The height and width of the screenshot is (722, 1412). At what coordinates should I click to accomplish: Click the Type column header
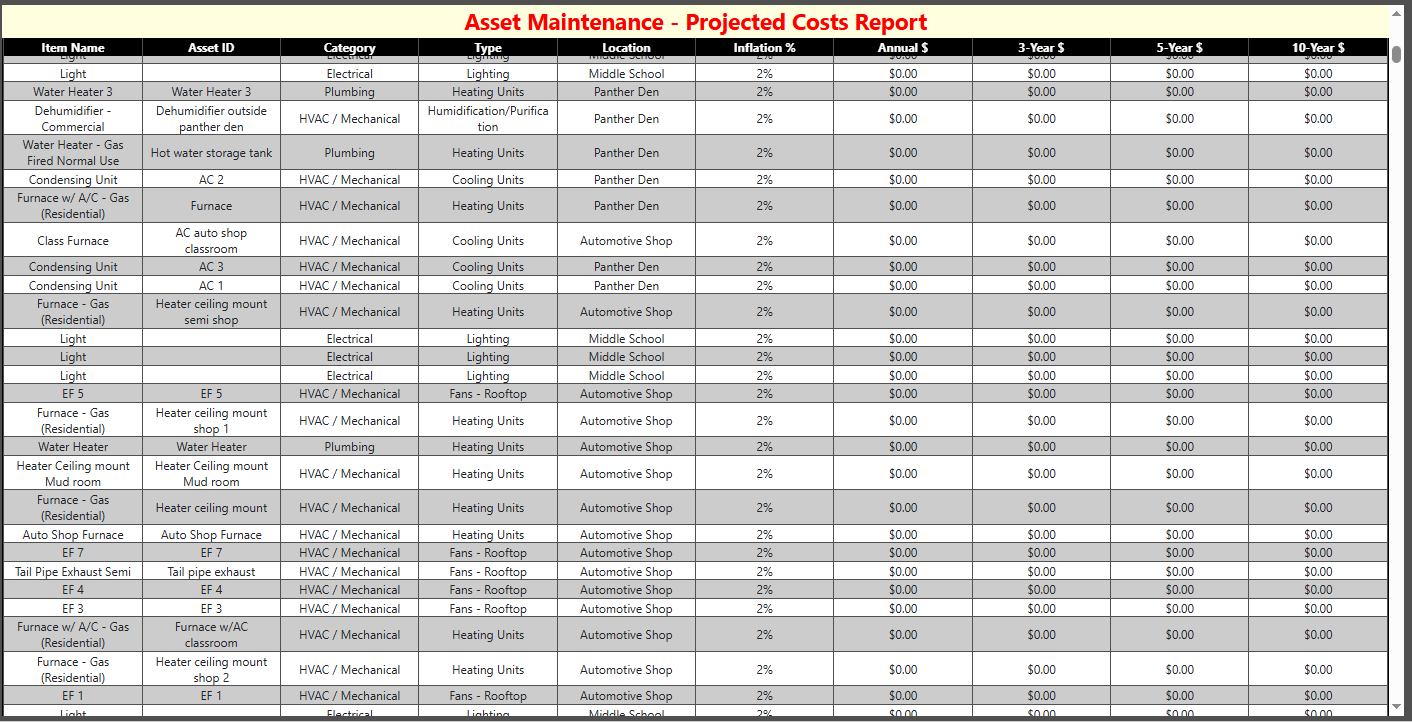[x=487, y=47]
